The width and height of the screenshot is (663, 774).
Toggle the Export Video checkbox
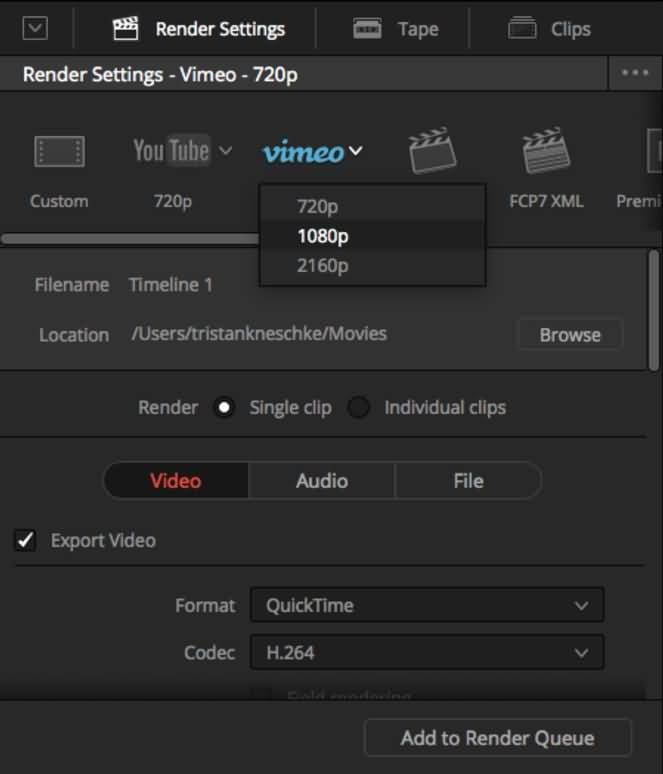coord(25,541)
